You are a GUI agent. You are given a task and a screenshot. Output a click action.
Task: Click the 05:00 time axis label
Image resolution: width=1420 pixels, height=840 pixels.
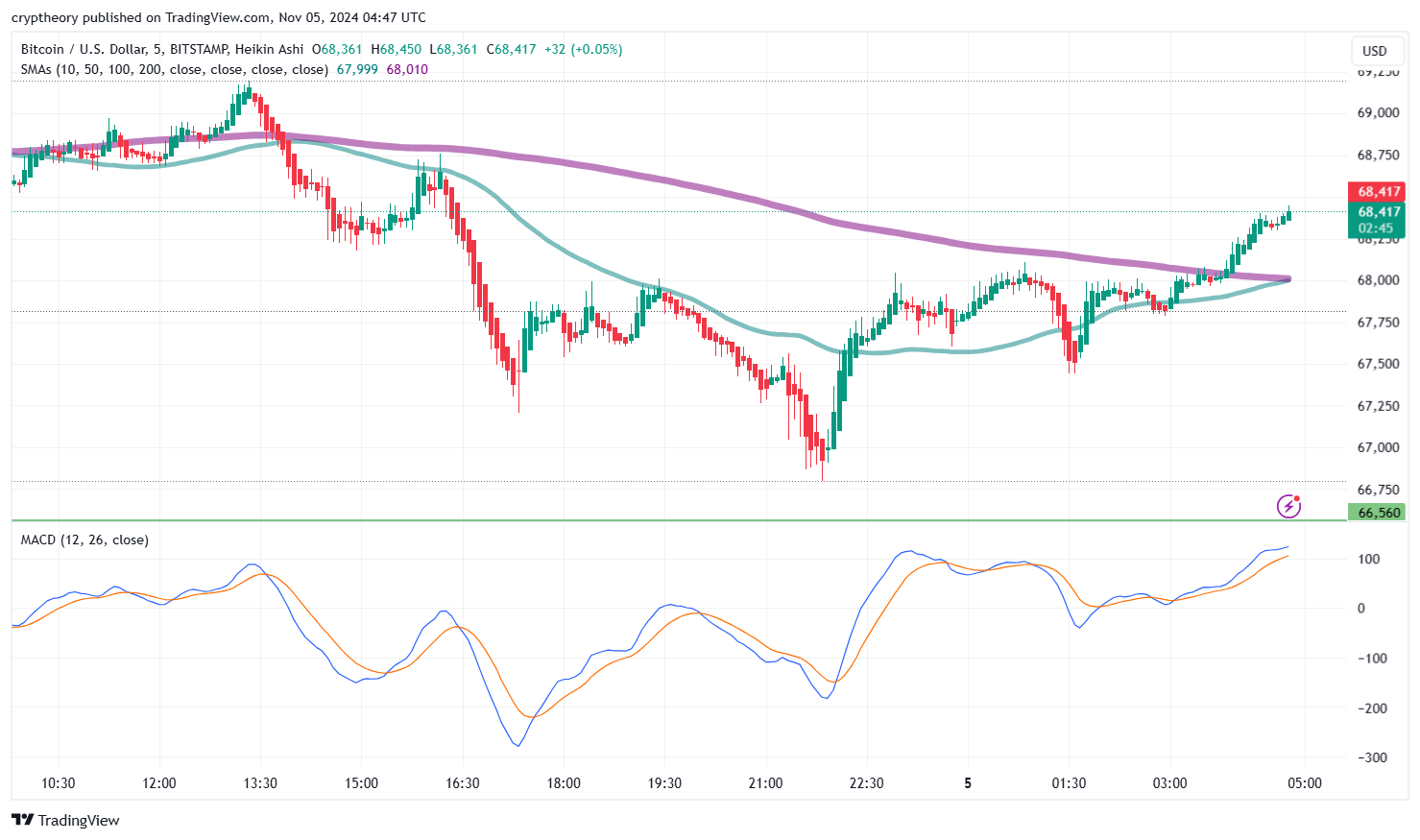tap(1305, 783)
